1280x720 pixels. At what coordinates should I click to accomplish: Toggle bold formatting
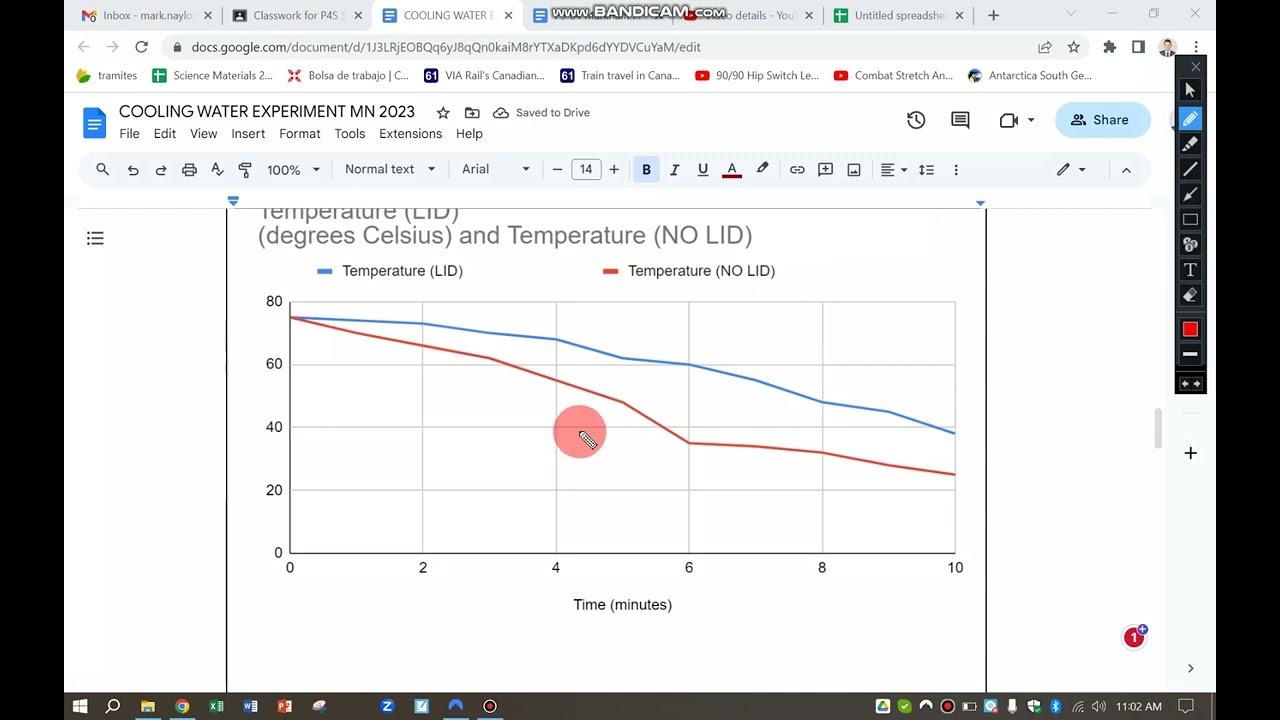coord(646,170)
